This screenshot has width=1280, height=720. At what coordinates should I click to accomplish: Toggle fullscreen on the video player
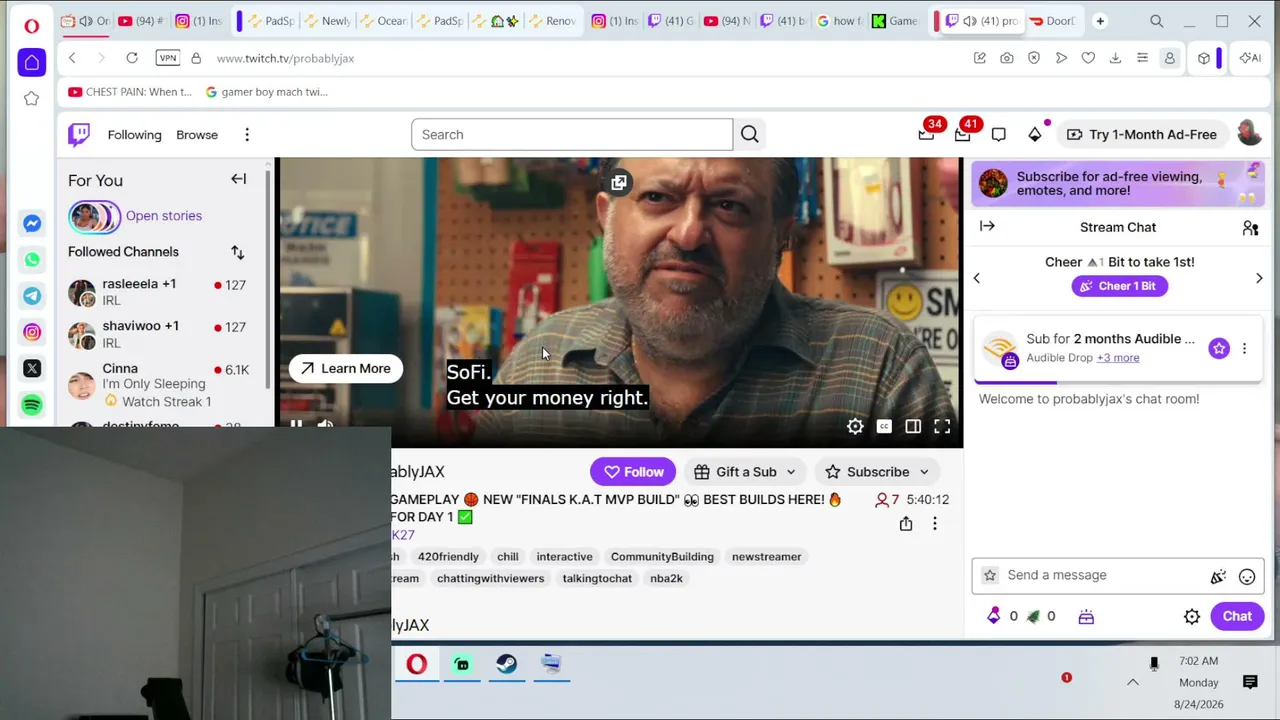pos(942,427)
